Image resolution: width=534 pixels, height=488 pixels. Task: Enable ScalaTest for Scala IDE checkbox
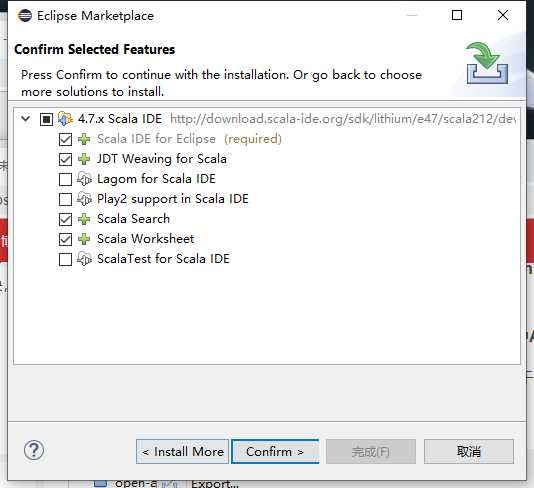tap(65, 259)
